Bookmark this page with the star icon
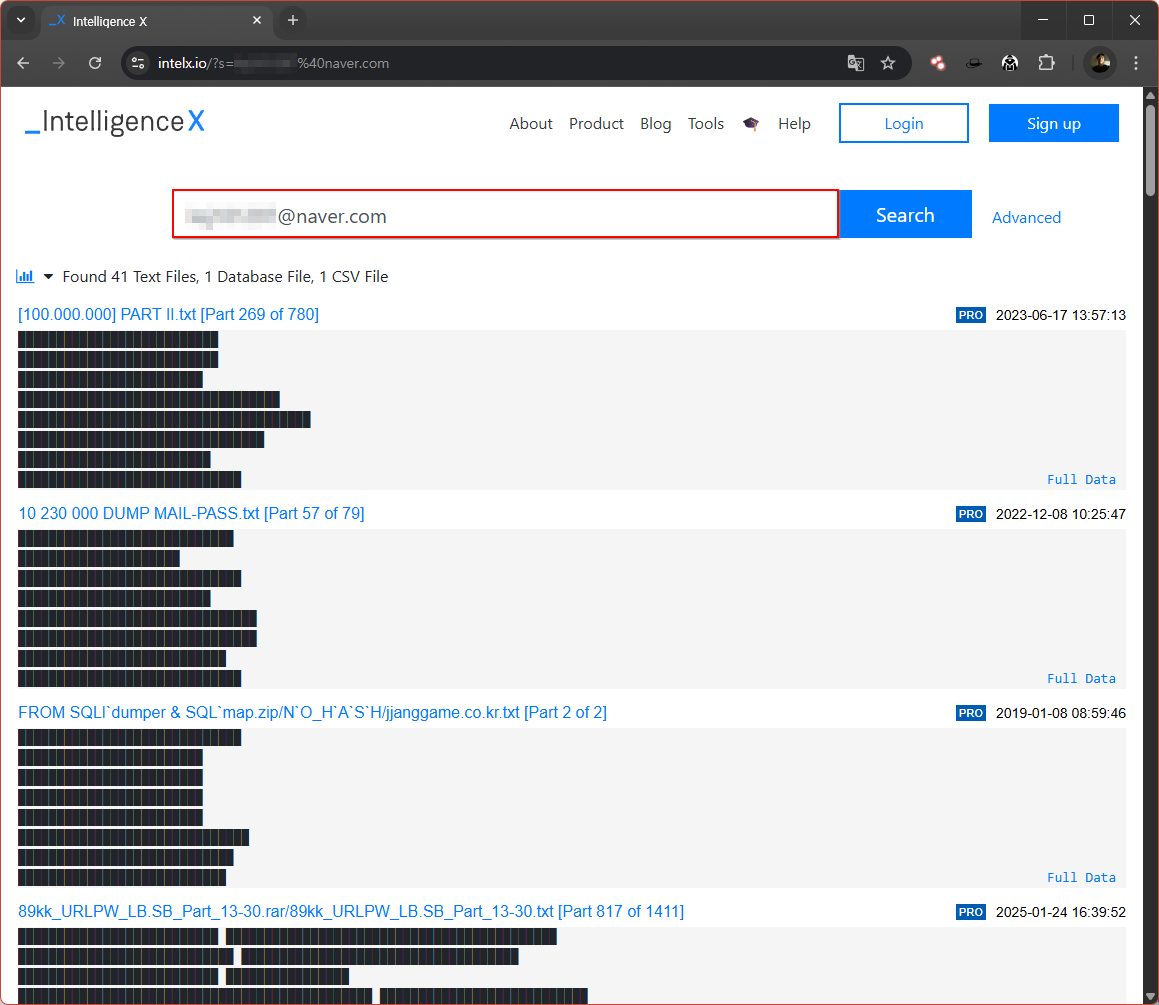The width and height of the screenshot is (1159, 1005). coord(888,64)
